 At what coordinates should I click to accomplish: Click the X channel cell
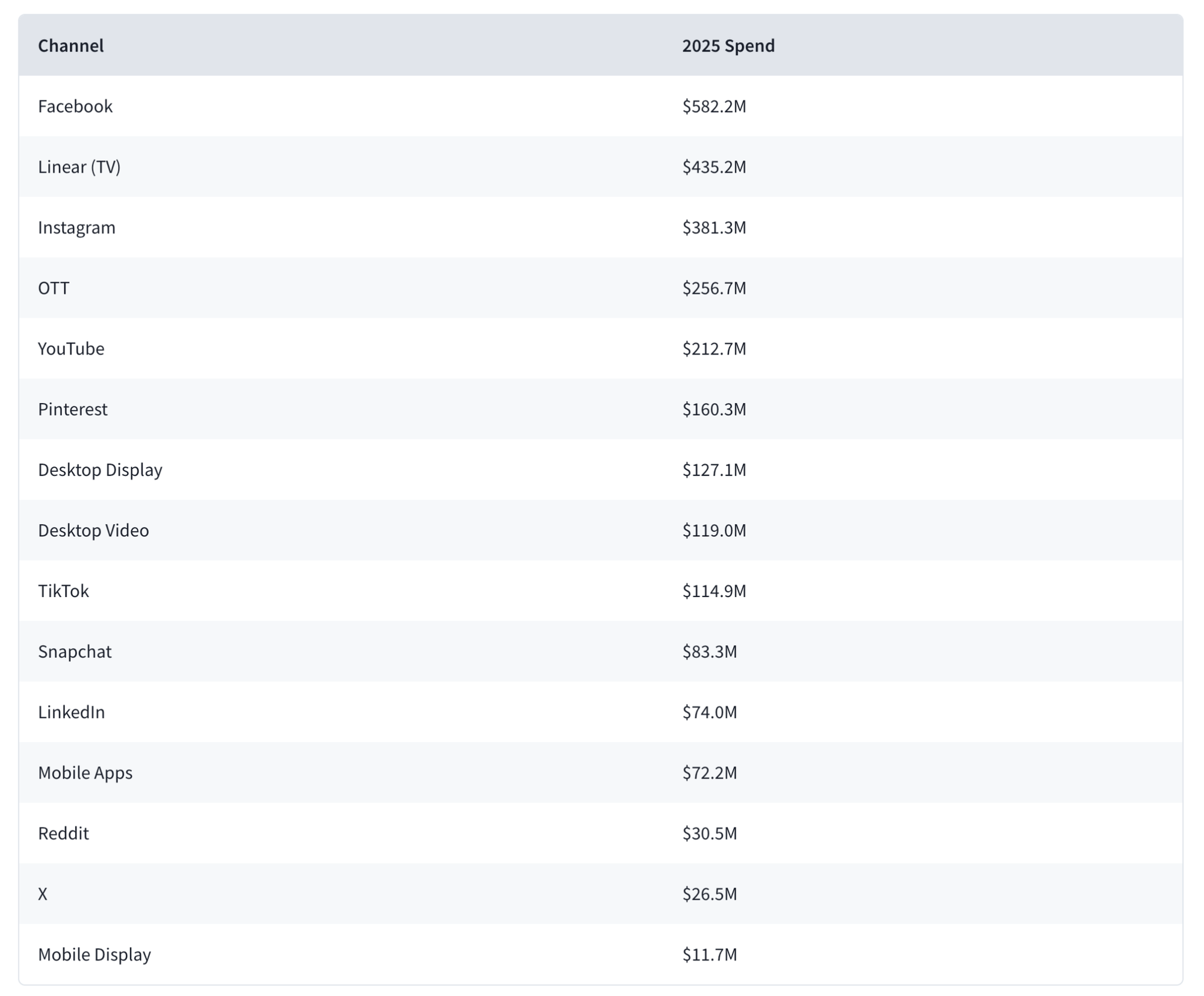coord(43,894)
